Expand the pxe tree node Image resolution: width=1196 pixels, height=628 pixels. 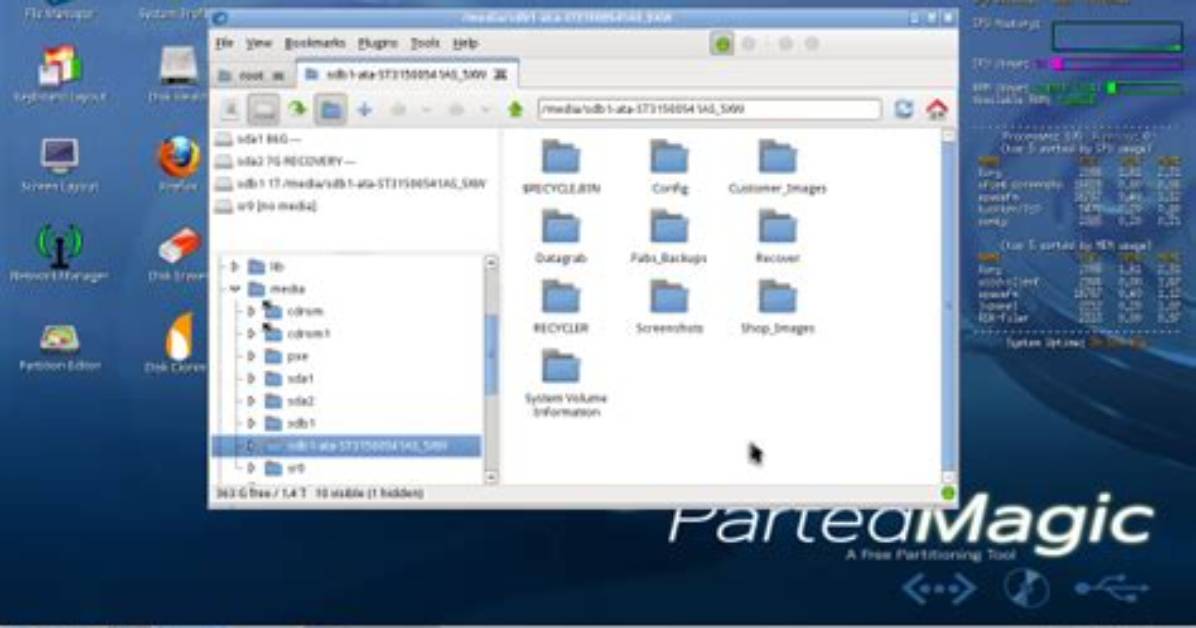click(x=251, y=356)
